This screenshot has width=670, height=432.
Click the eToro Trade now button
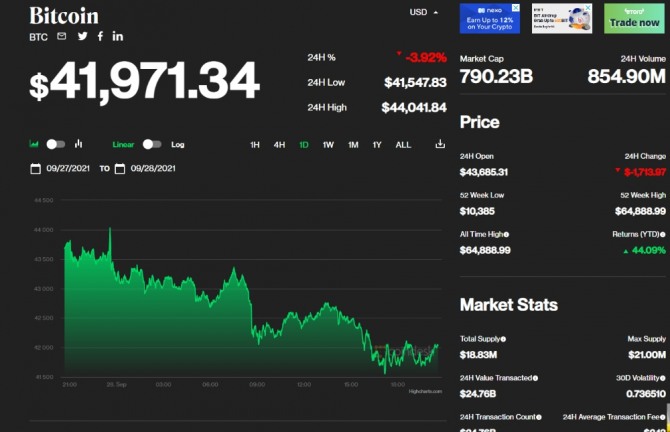tap(635, 18)
